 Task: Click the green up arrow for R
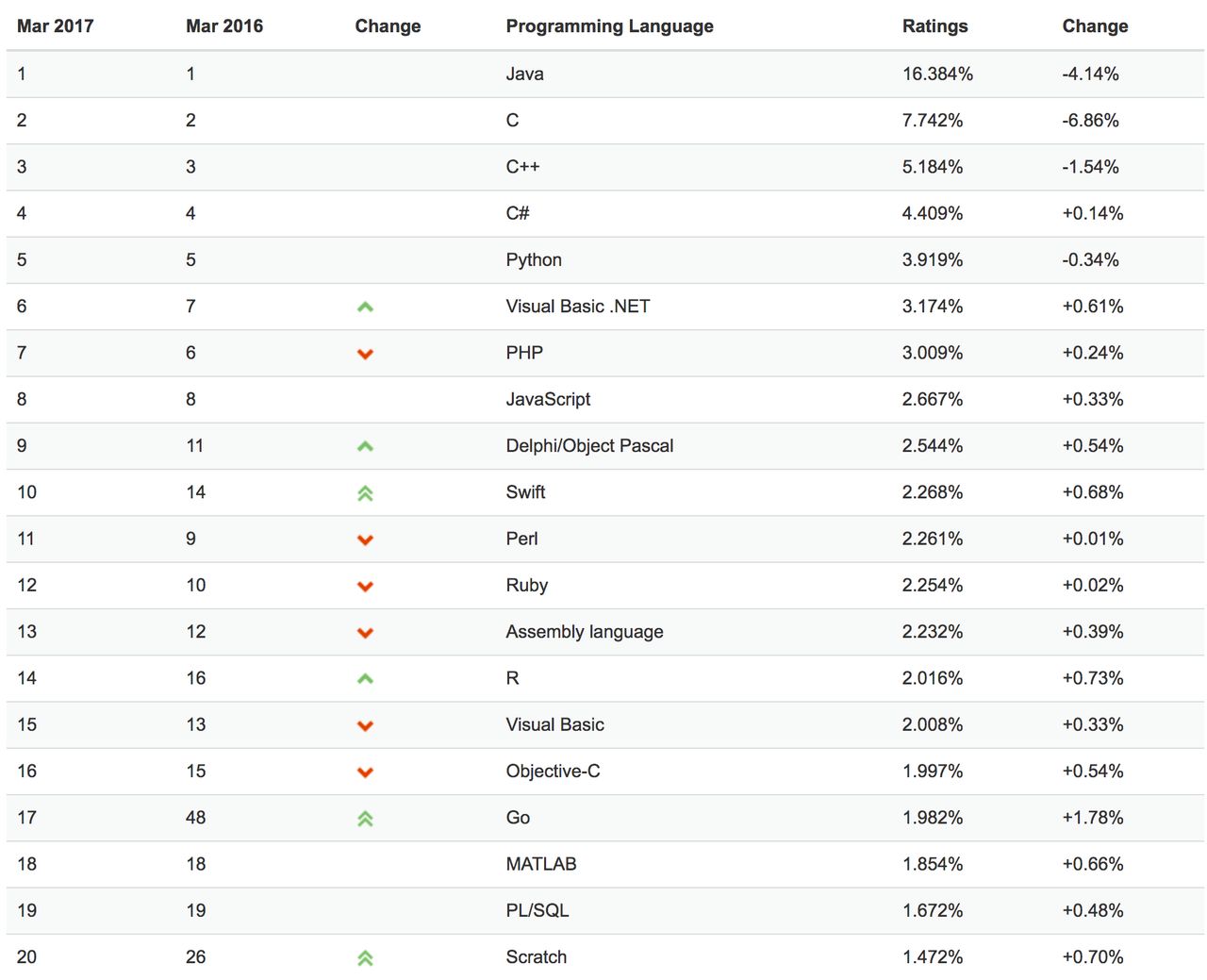coord(365,678)
